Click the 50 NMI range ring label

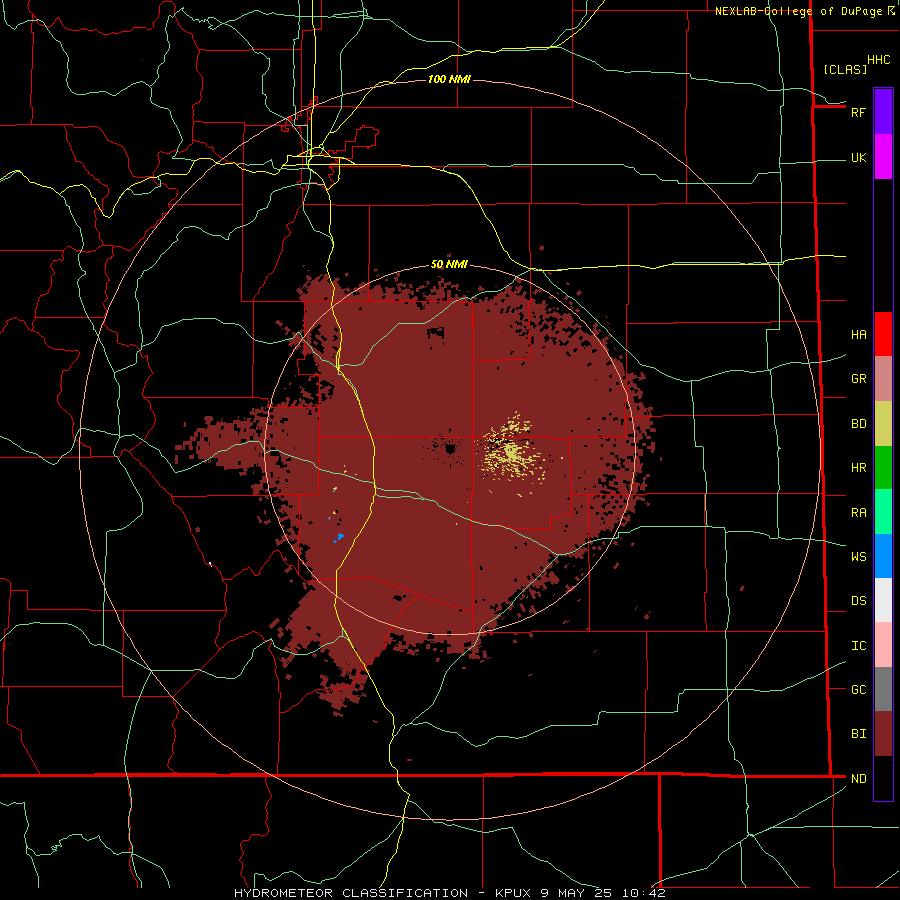449,264
